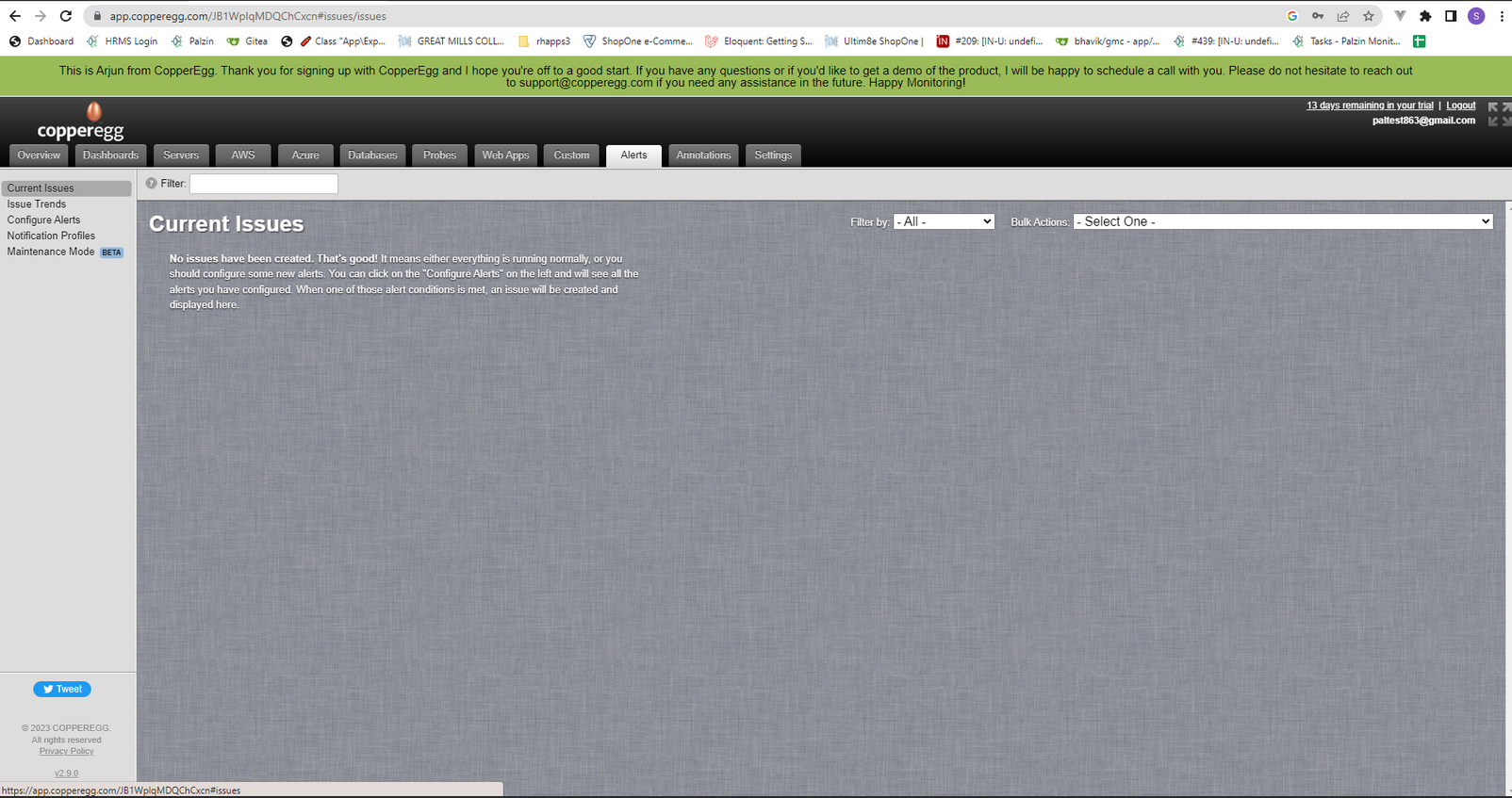Click the Tweet button
Screen dimensions: 1512x798
pyautogui.click(x=62, y=690)
